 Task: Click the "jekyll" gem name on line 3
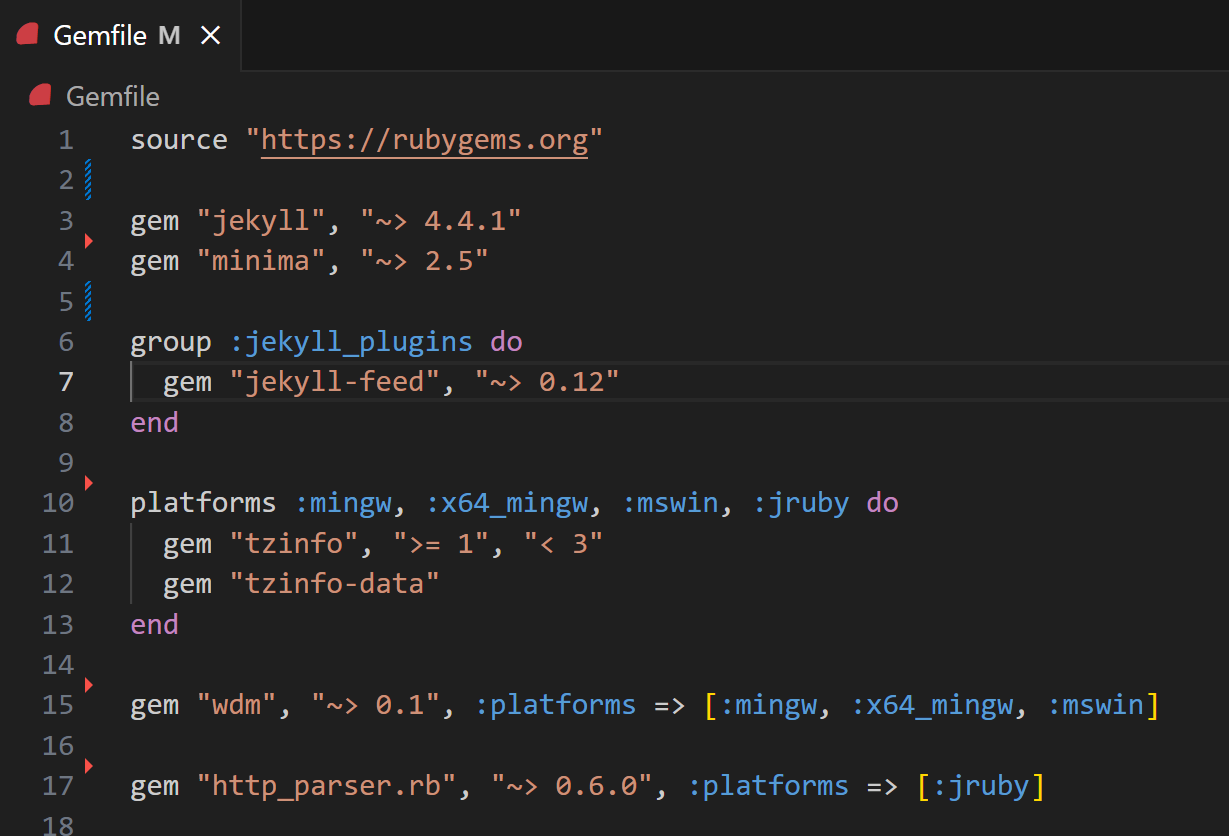pyautogui.click(x=261, y=220)
